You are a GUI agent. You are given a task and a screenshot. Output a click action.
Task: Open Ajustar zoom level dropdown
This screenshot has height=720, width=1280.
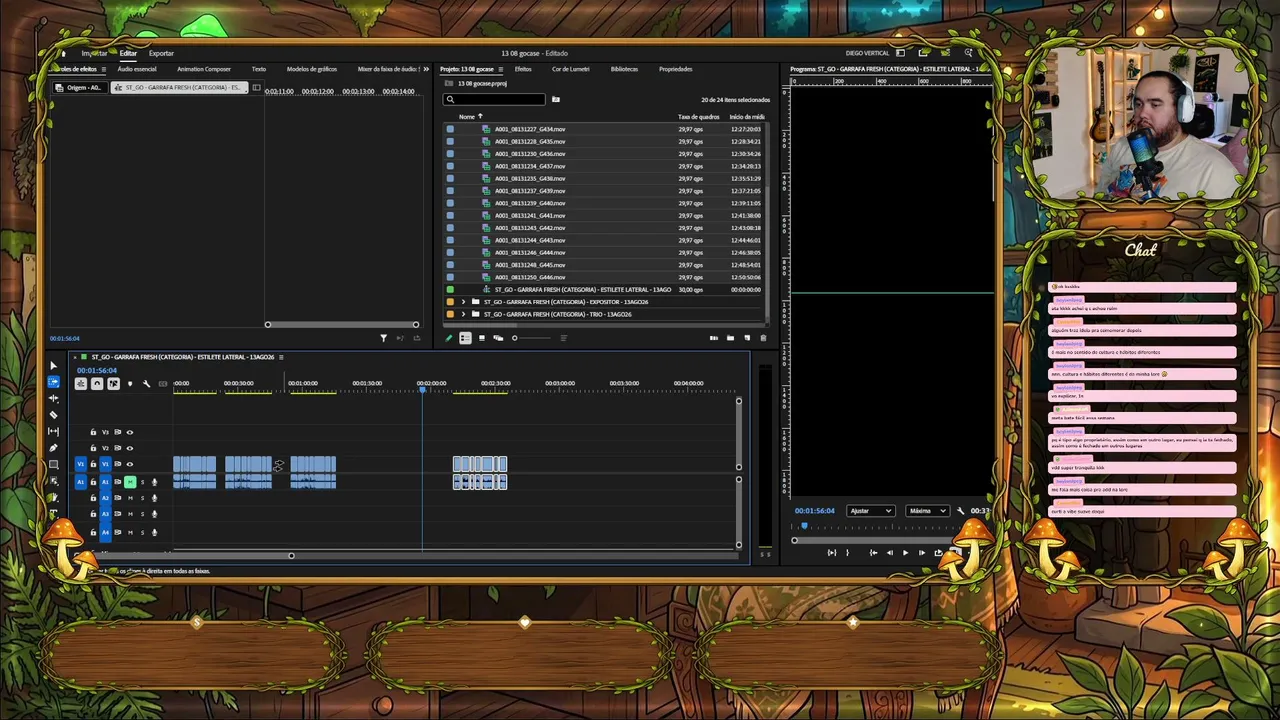[x=871, y=511]
